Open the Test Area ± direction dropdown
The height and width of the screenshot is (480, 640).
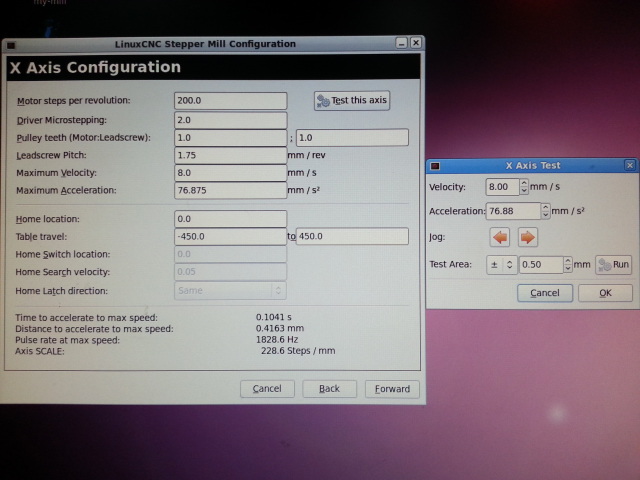click(502, 264)
